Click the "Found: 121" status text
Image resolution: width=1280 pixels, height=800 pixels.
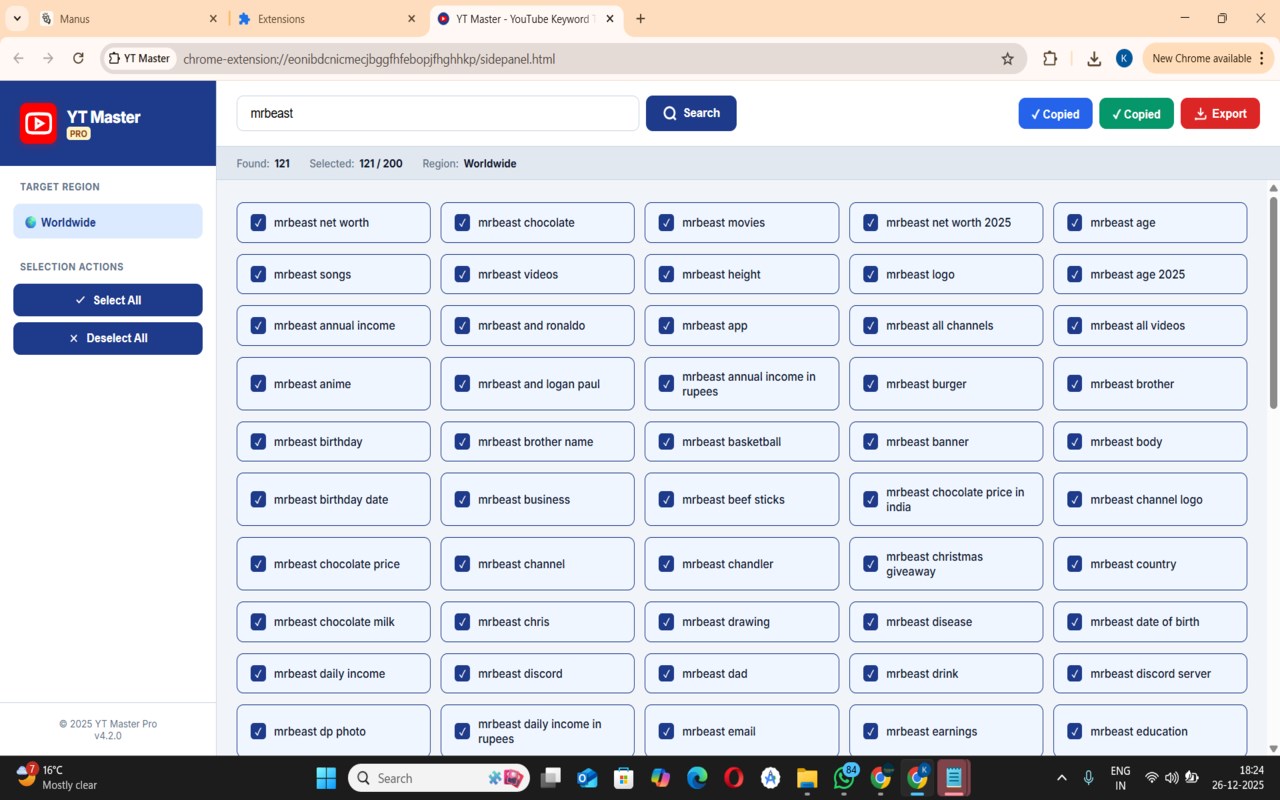pos(263,164)
